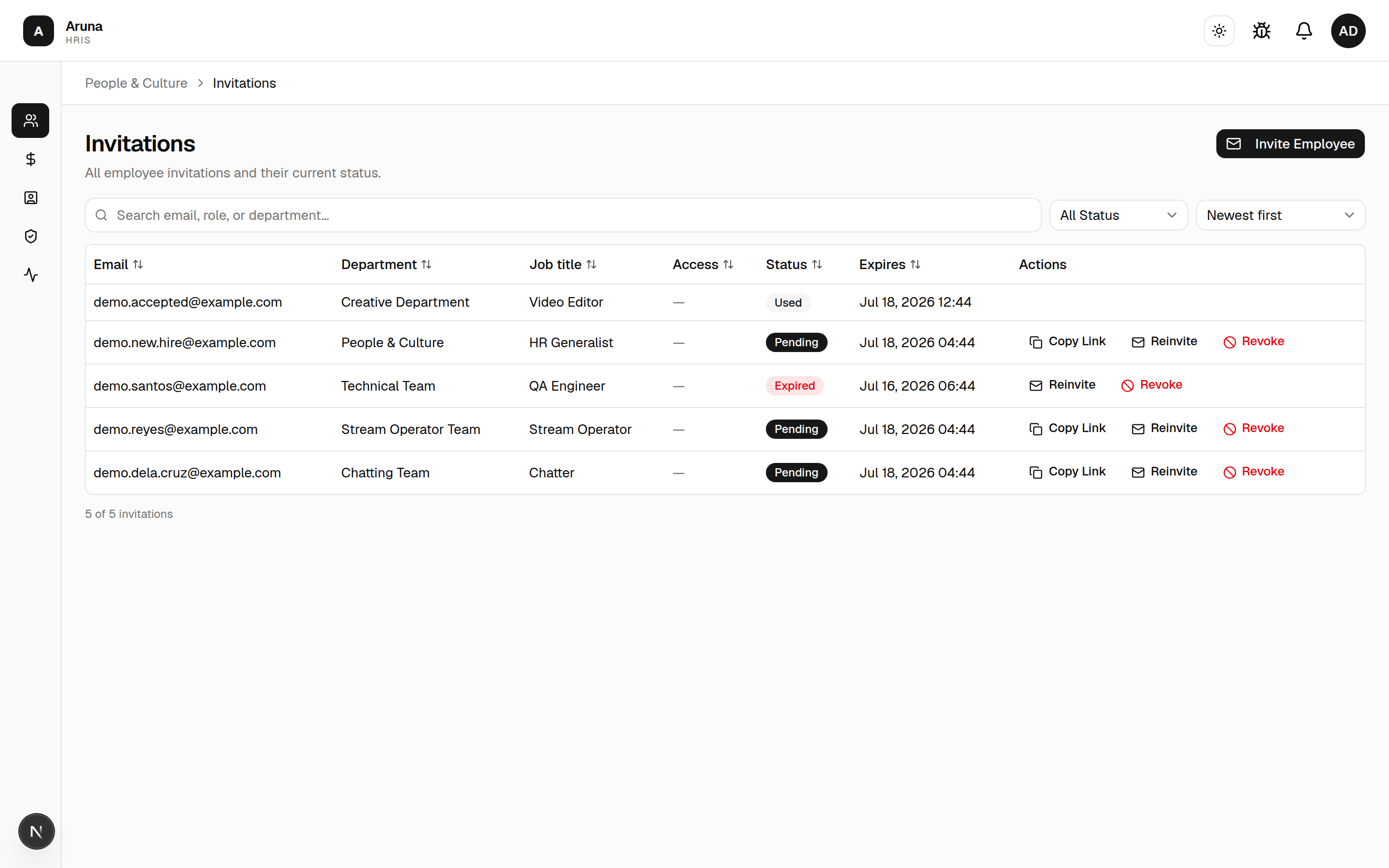Click the QA Engineer job title
This screenshot has height=868, width=1389.
[567, 386]
